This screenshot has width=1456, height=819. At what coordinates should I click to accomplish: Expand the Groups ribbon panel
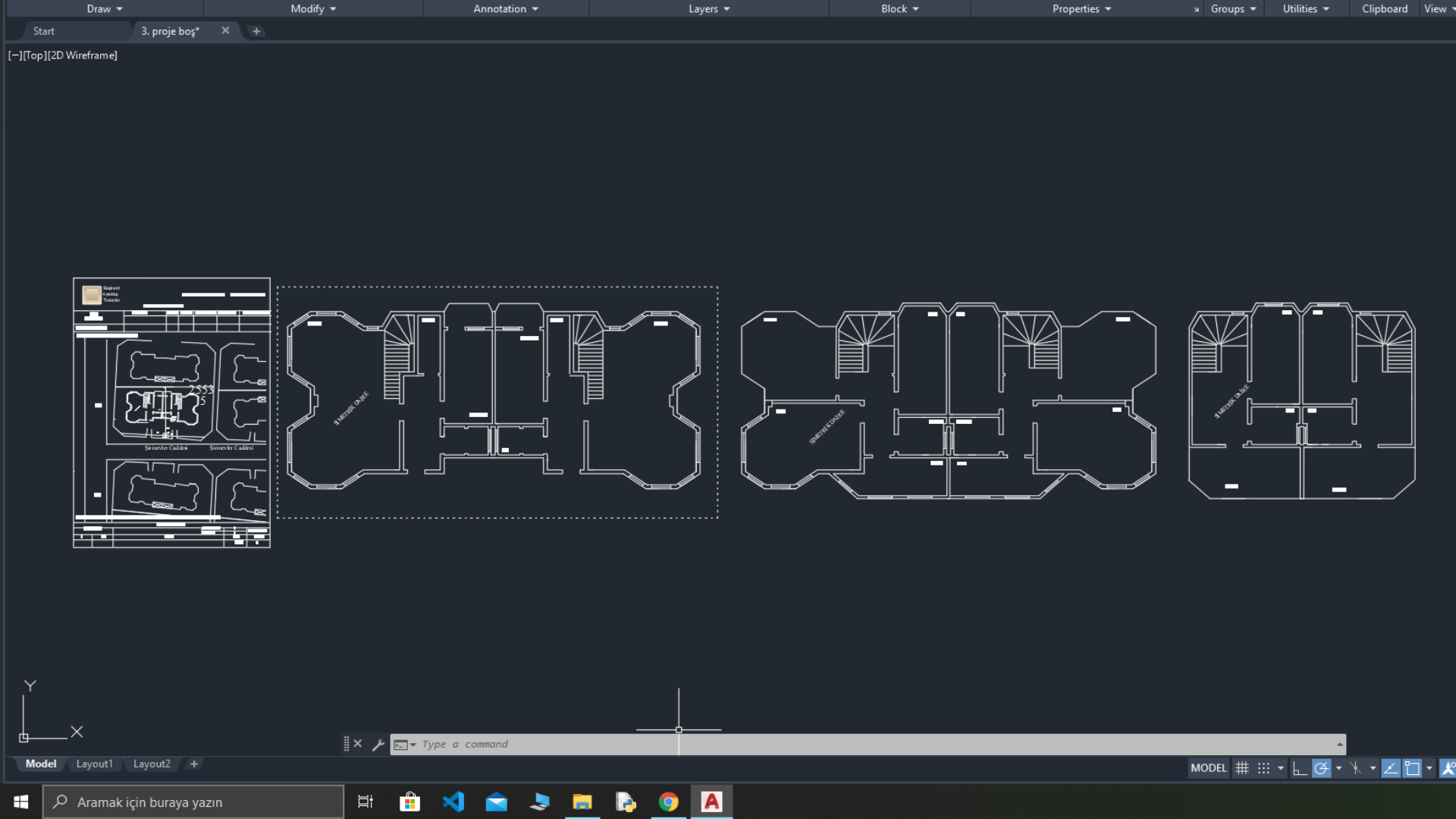coord(1233,8)
